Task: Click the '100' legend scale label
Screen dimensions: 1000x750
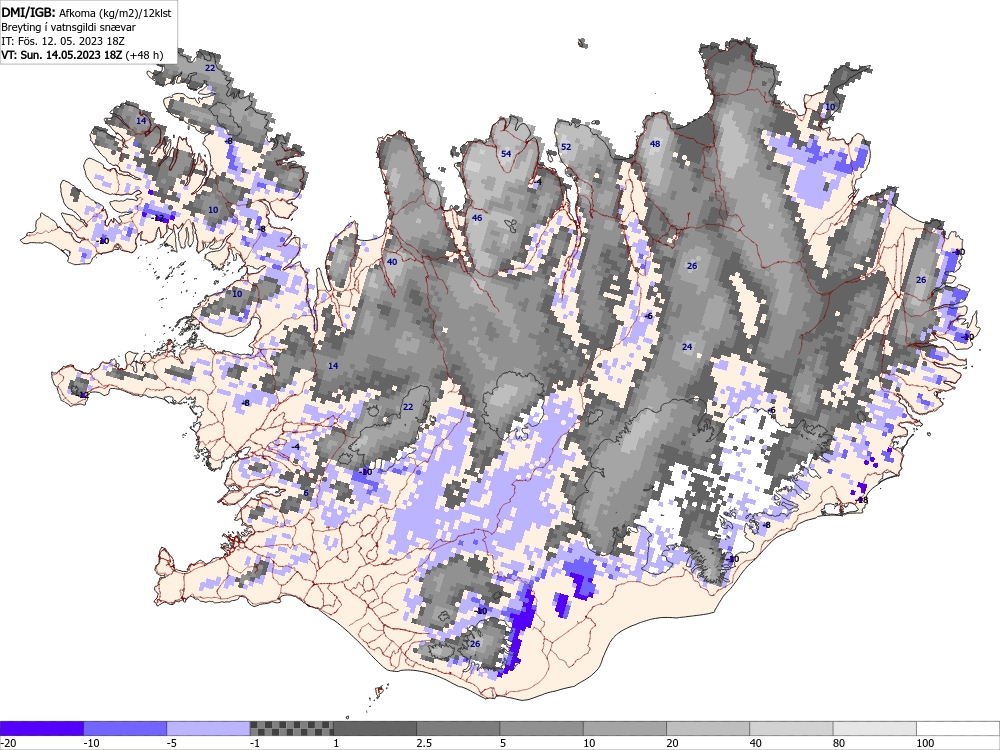Action: [x=925, y=744]
